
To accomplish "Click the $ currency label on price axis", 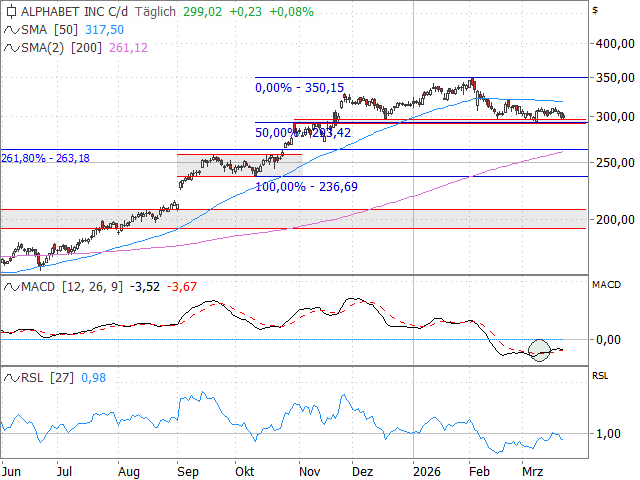I will pyautogui.click(x=596, y=11).
